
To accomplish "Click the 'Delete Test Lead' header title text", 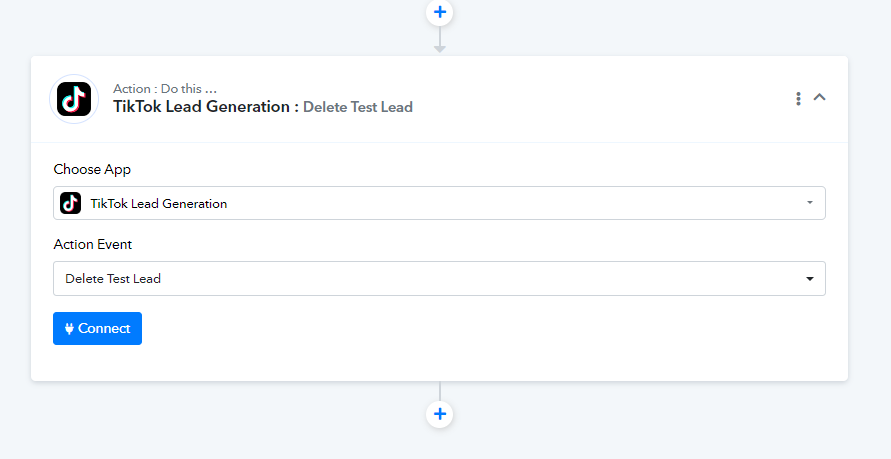I will click(358, 107).
